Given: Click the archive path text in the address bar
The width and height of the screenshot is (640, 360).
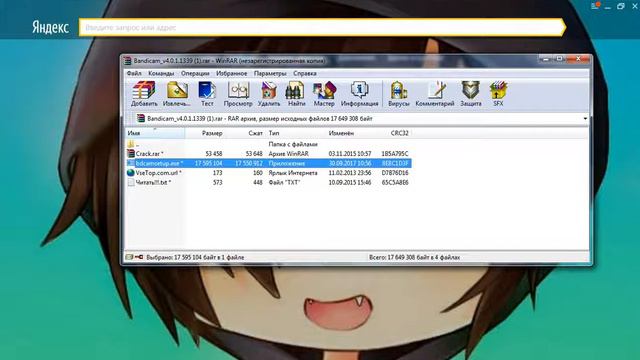Looking at the screenshot, I should (260, 119).
